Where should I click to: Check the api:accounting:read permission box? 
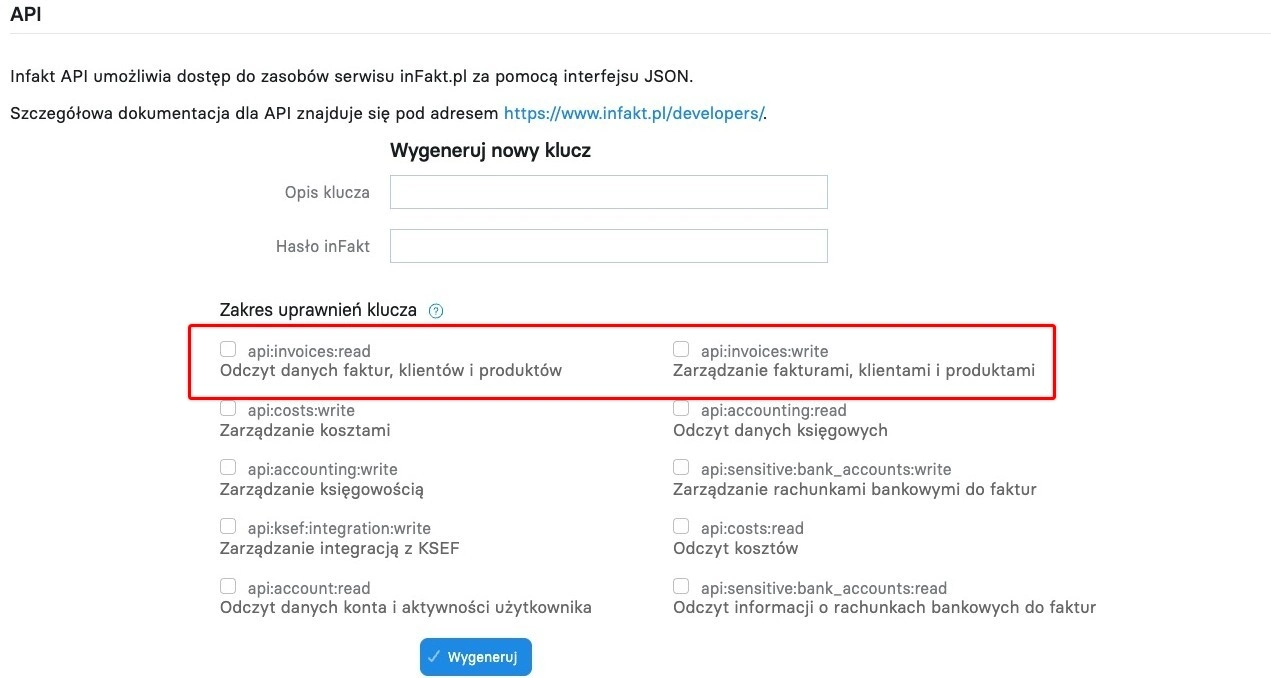[681, 408]
